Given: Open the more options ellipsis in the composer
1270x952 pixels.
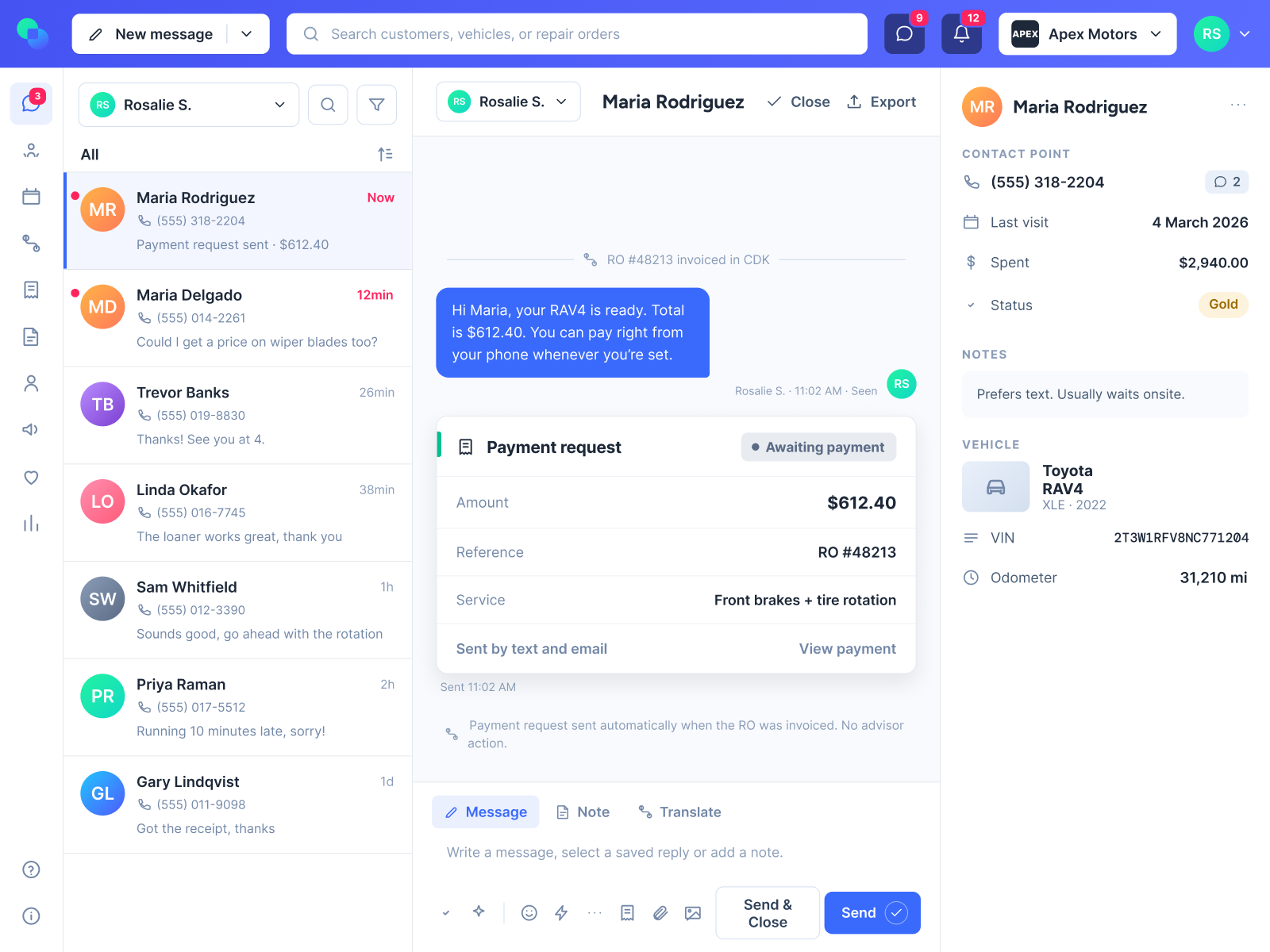Looking at the screenshot, I should point(595,913).
